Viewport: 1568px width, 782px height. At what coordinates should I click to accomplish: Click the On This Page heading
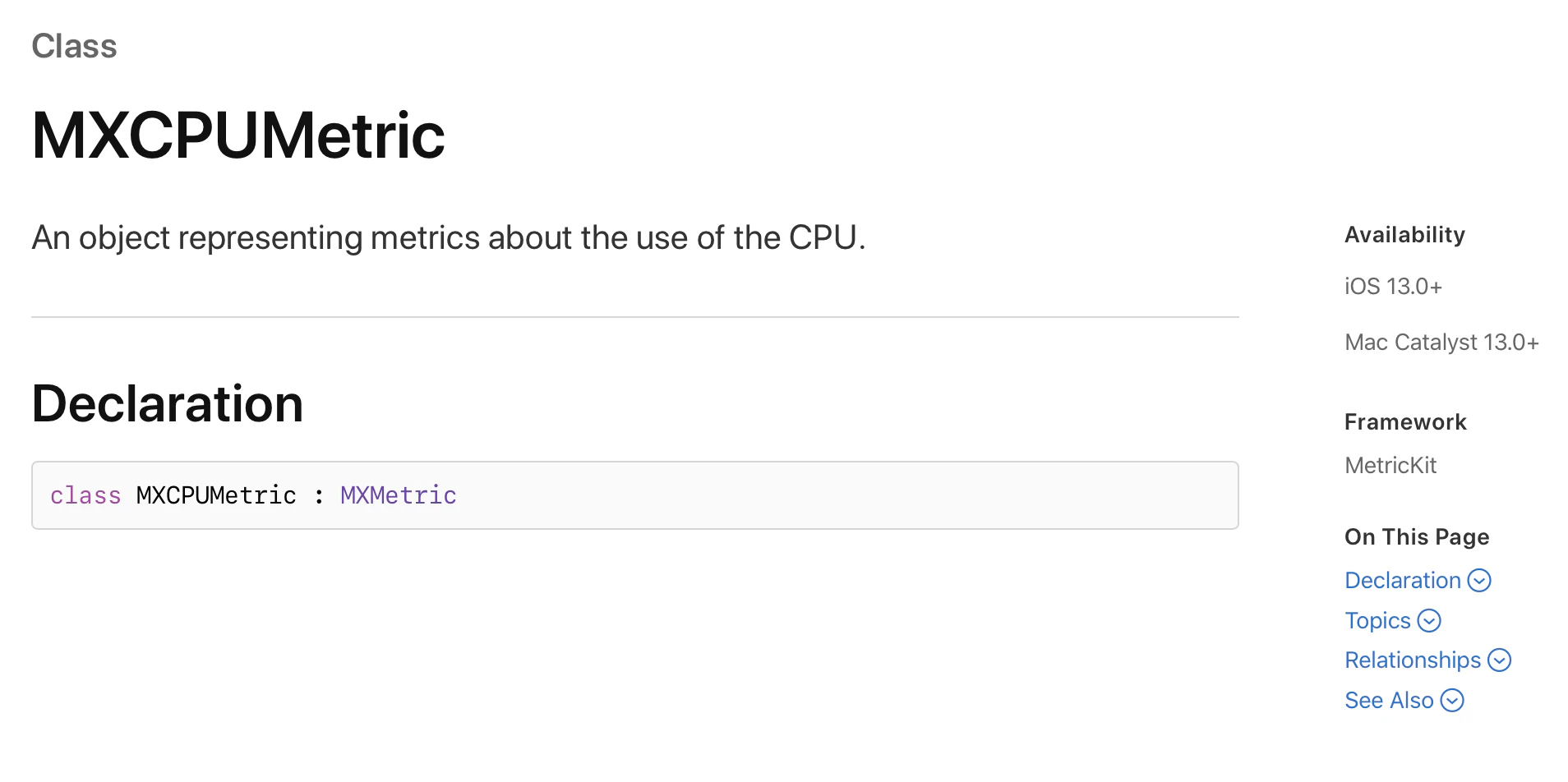(x=1417, y=537)
